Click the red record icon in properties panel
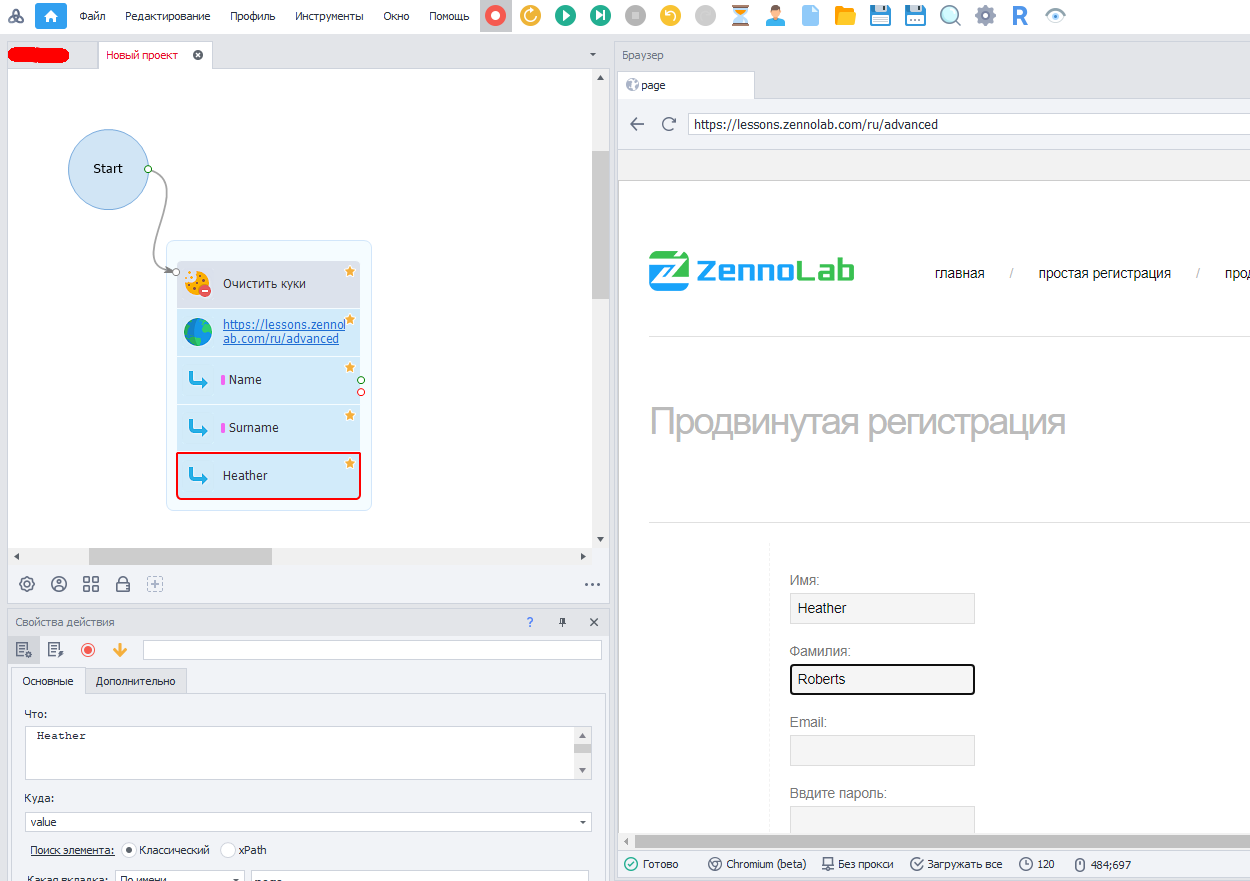The image size is (1250, 881). point(88,650)
